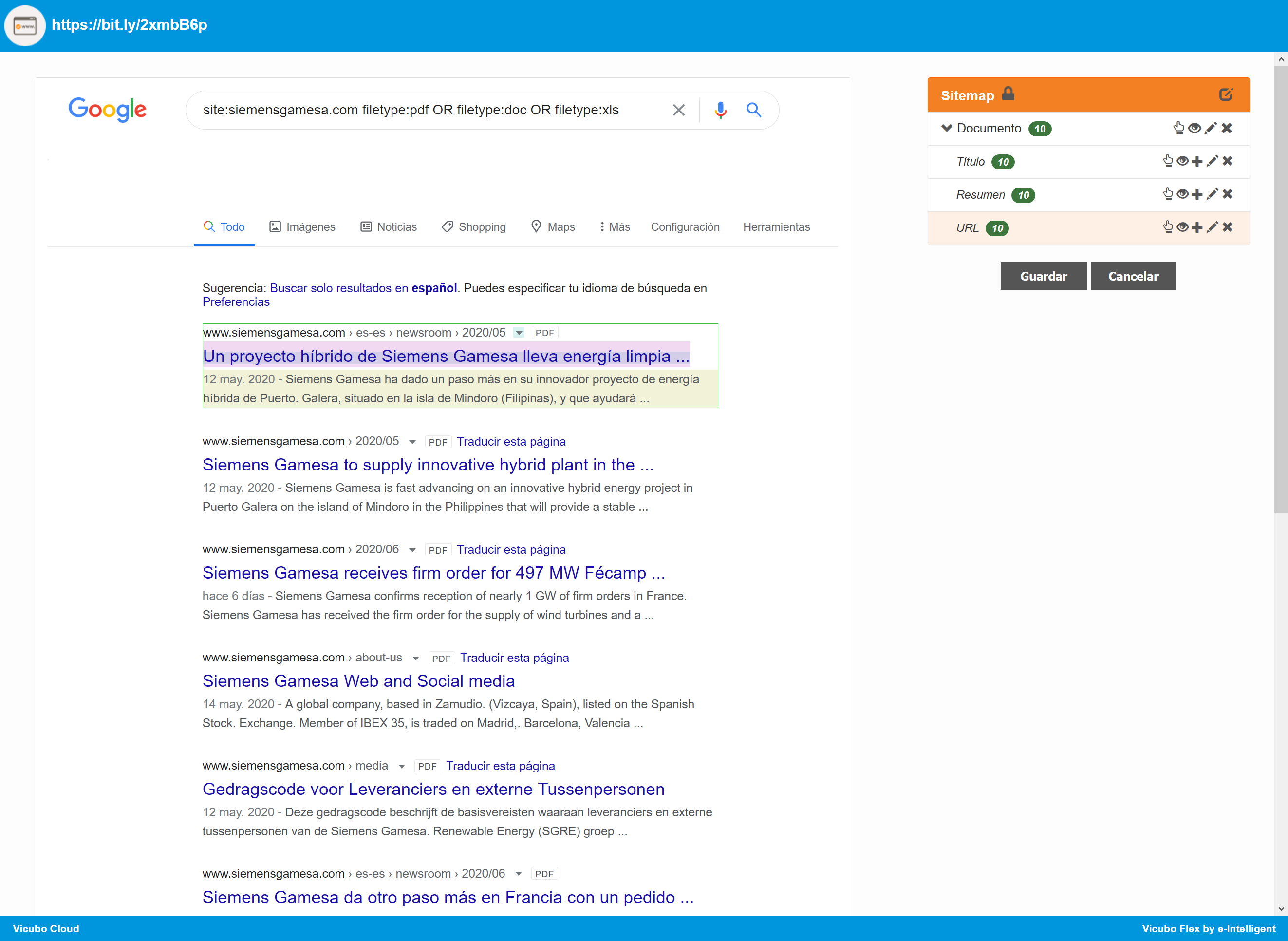
Task: Toggle the eye preview for Documento
Action: click(x=1195, y=128)
